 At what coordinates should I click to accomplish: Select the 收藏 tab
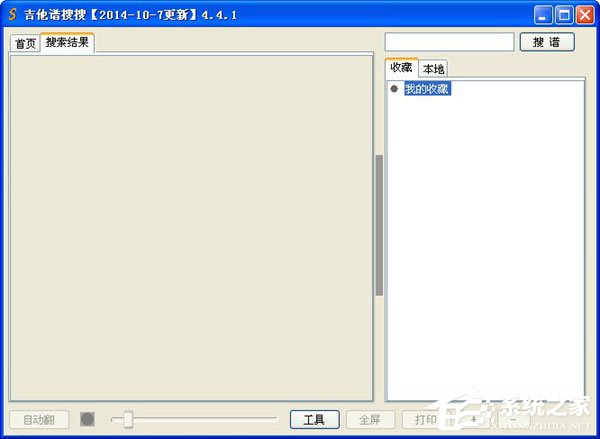coord(401,68)
